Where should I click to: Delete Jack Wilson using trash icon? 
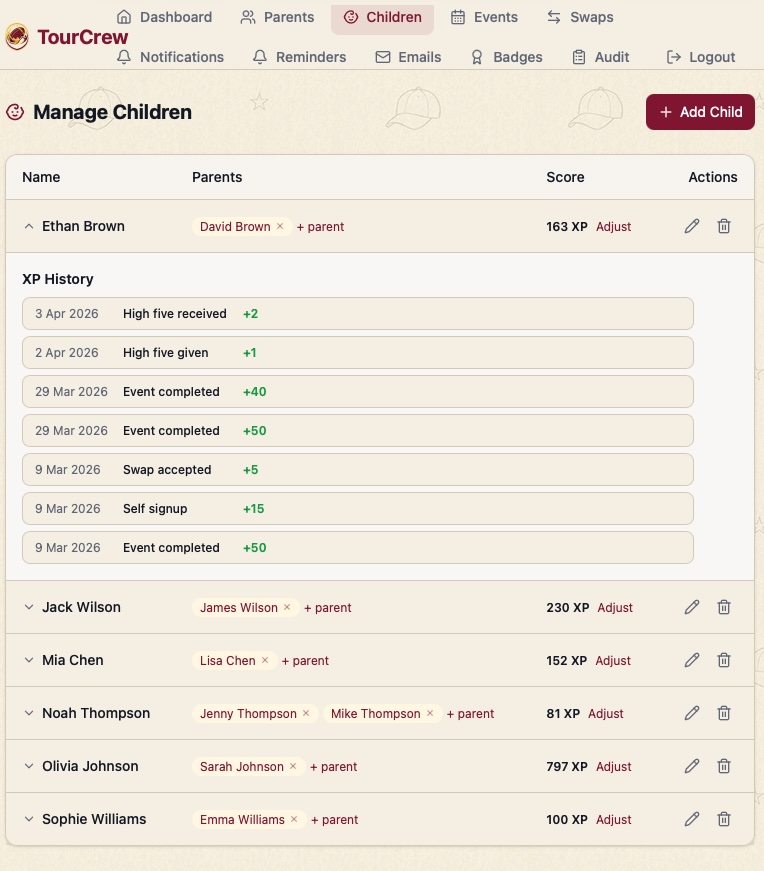[723, 607]
